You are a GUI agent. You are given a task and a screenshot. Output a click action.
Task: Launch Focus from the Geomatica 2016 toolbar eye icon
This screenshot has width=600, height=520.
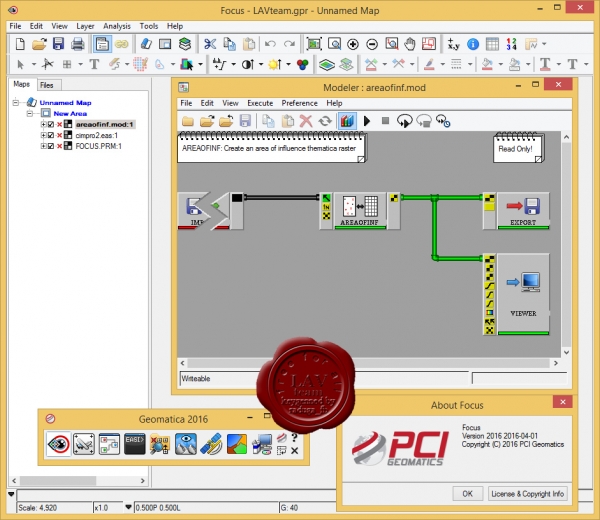point(59,444)
